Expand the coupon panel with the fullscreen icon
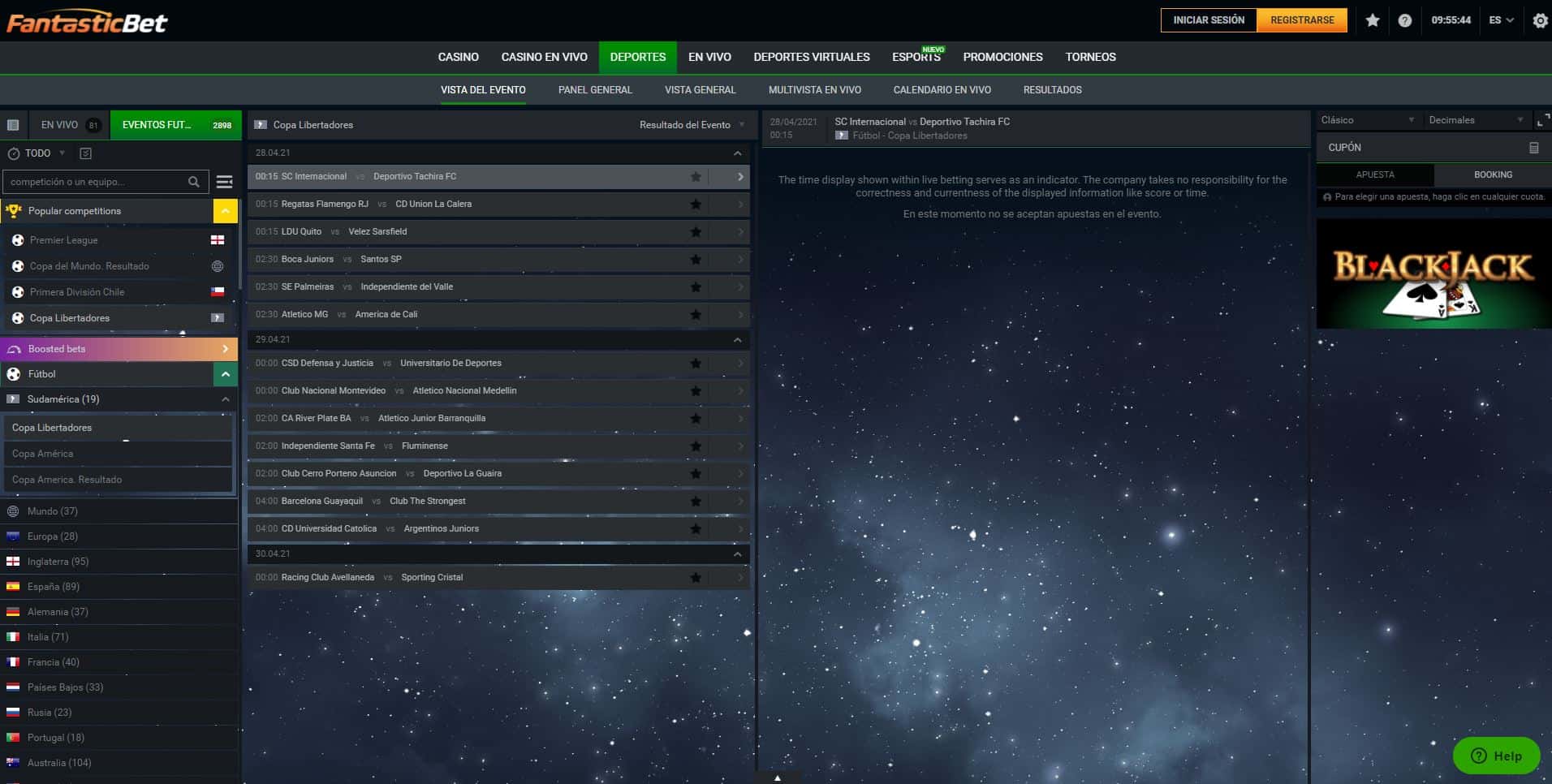Viewport: 1552px width, 784px height. point(1543,120)
